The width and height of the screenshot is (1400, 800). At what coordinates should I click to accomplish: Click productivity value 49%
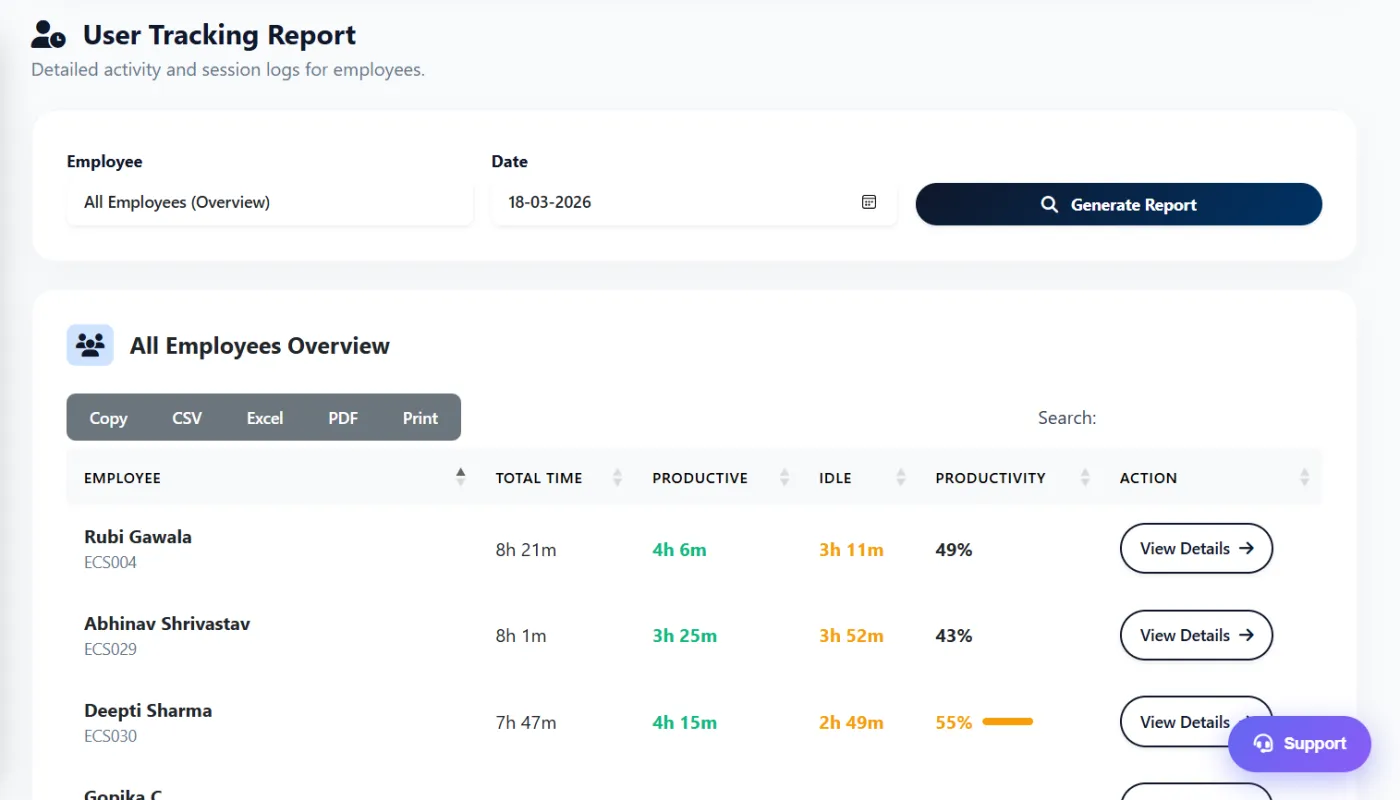954,550
